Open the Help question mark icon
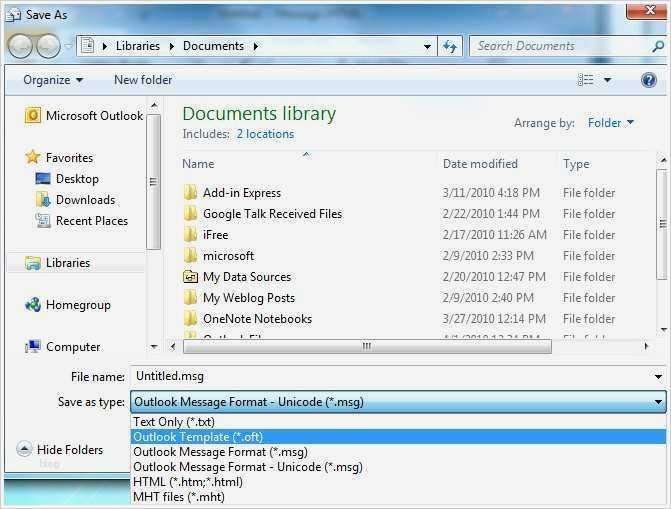The height and width of the screenshot is (509, 671). [x=649, y=80]
